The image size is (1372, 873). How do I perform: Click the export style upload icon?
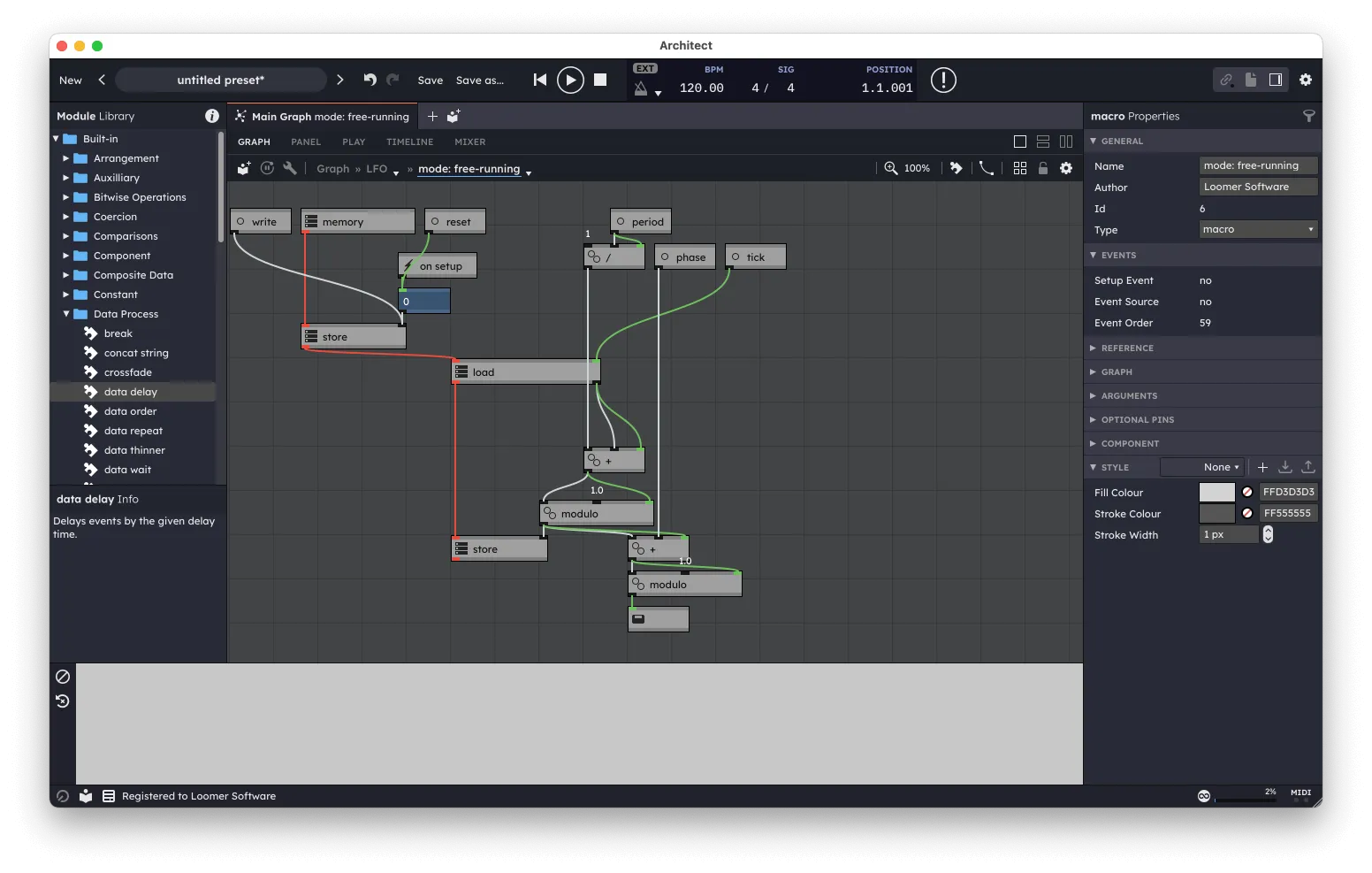tap(1308, 467)
